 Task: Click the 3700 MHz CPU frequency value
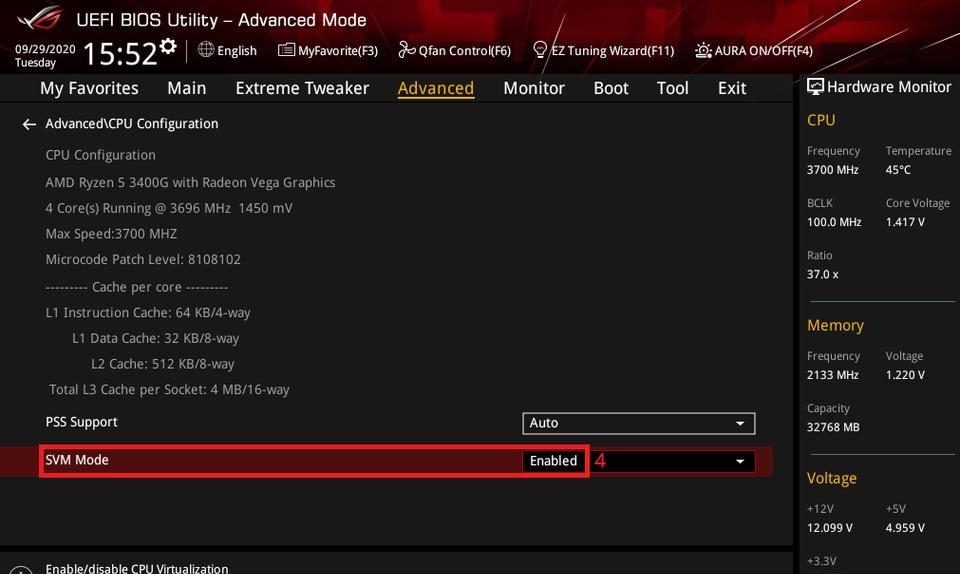pyautogui.click(x=833, y=170)
